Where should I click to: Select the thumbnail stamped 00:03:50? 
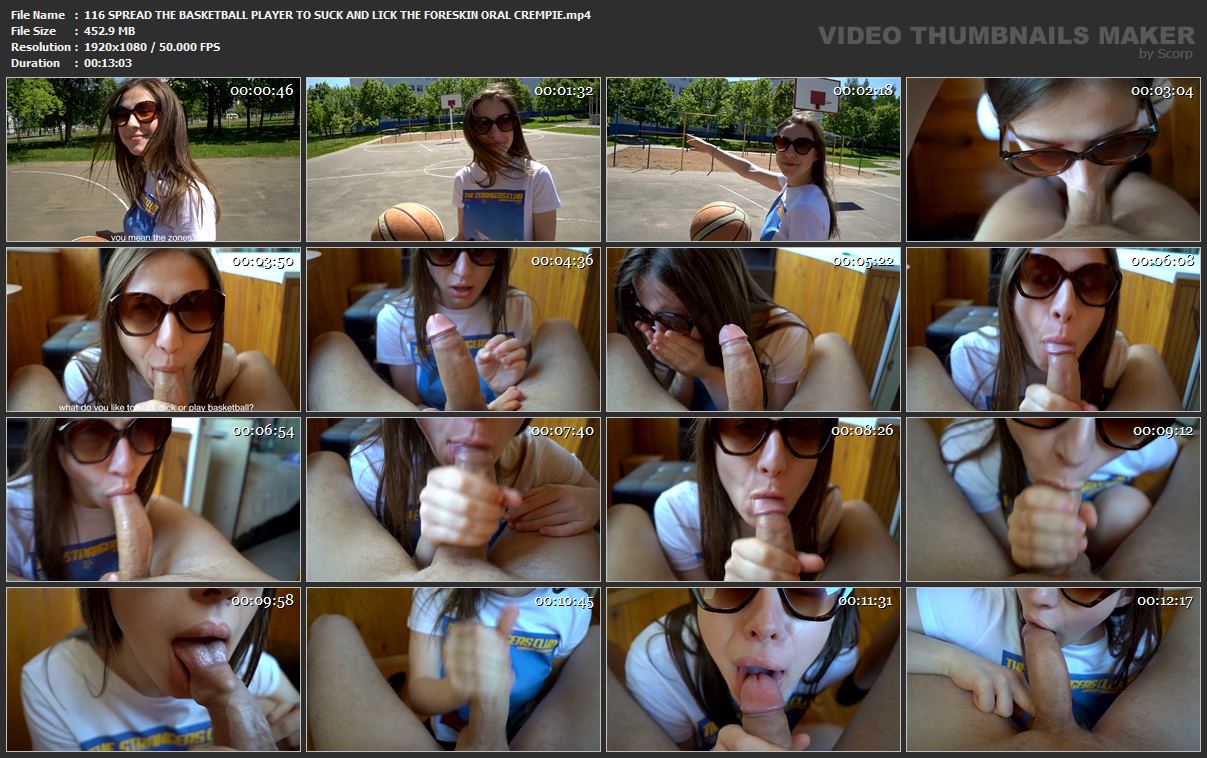154,330
